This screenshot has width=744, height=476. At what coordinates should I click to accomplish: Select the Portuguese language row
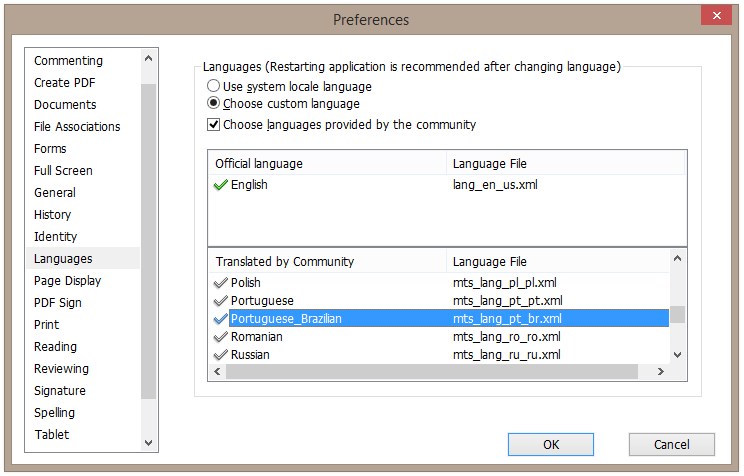[439, 301]
